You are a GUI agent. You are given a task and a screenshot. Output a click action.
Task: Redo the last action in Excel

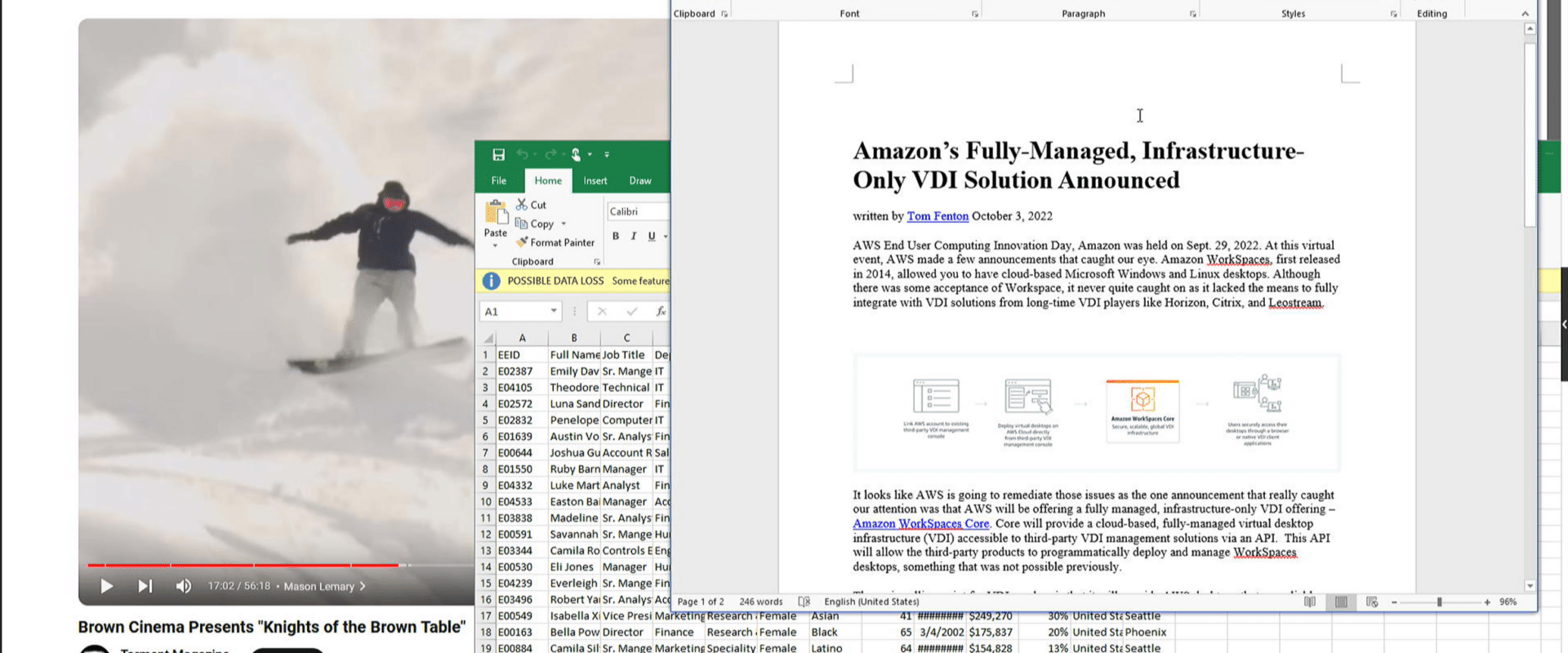point(550,154)
